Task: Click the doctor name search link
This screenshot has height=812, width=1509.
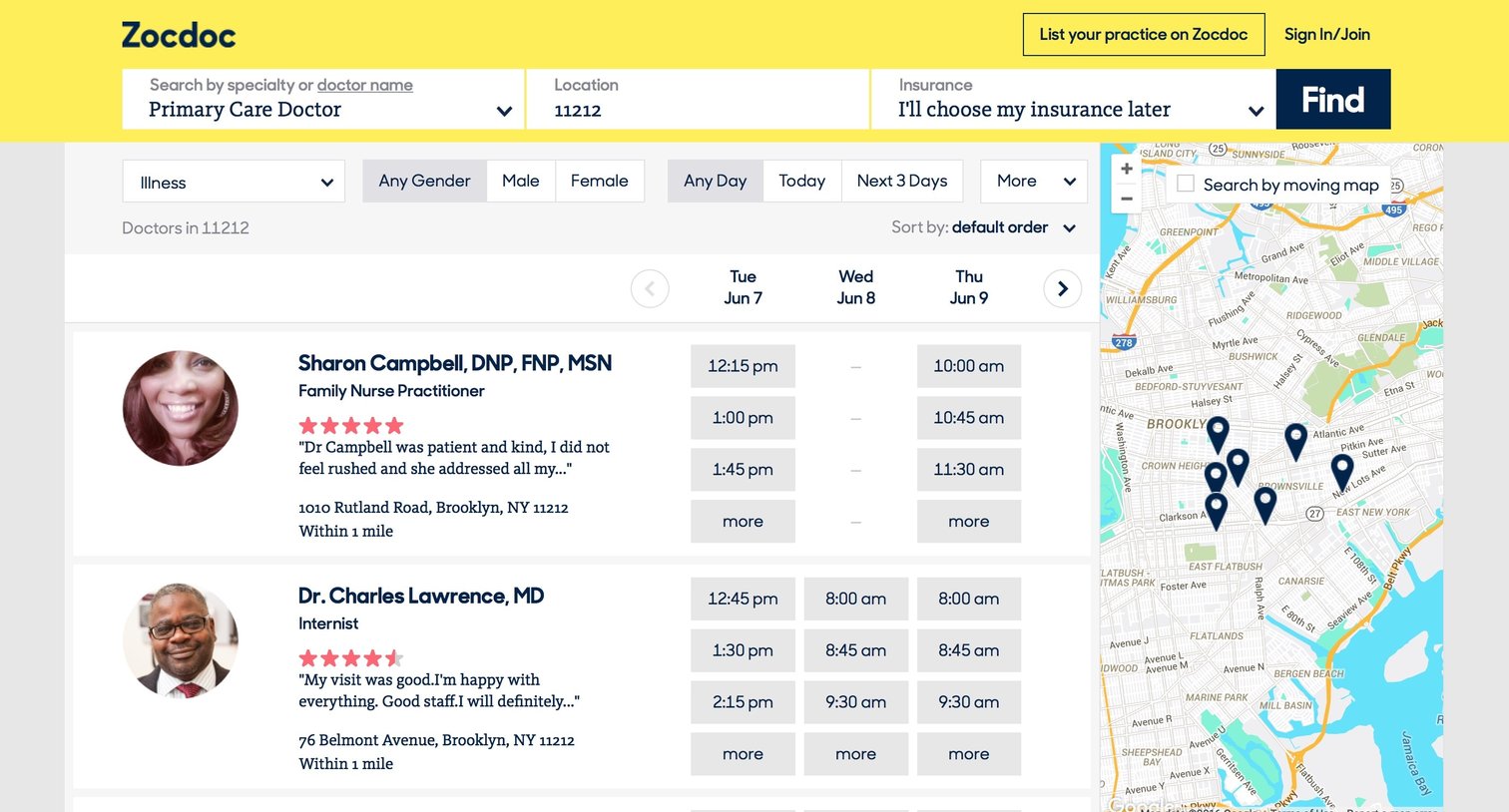Action: [x=365, y=85]
